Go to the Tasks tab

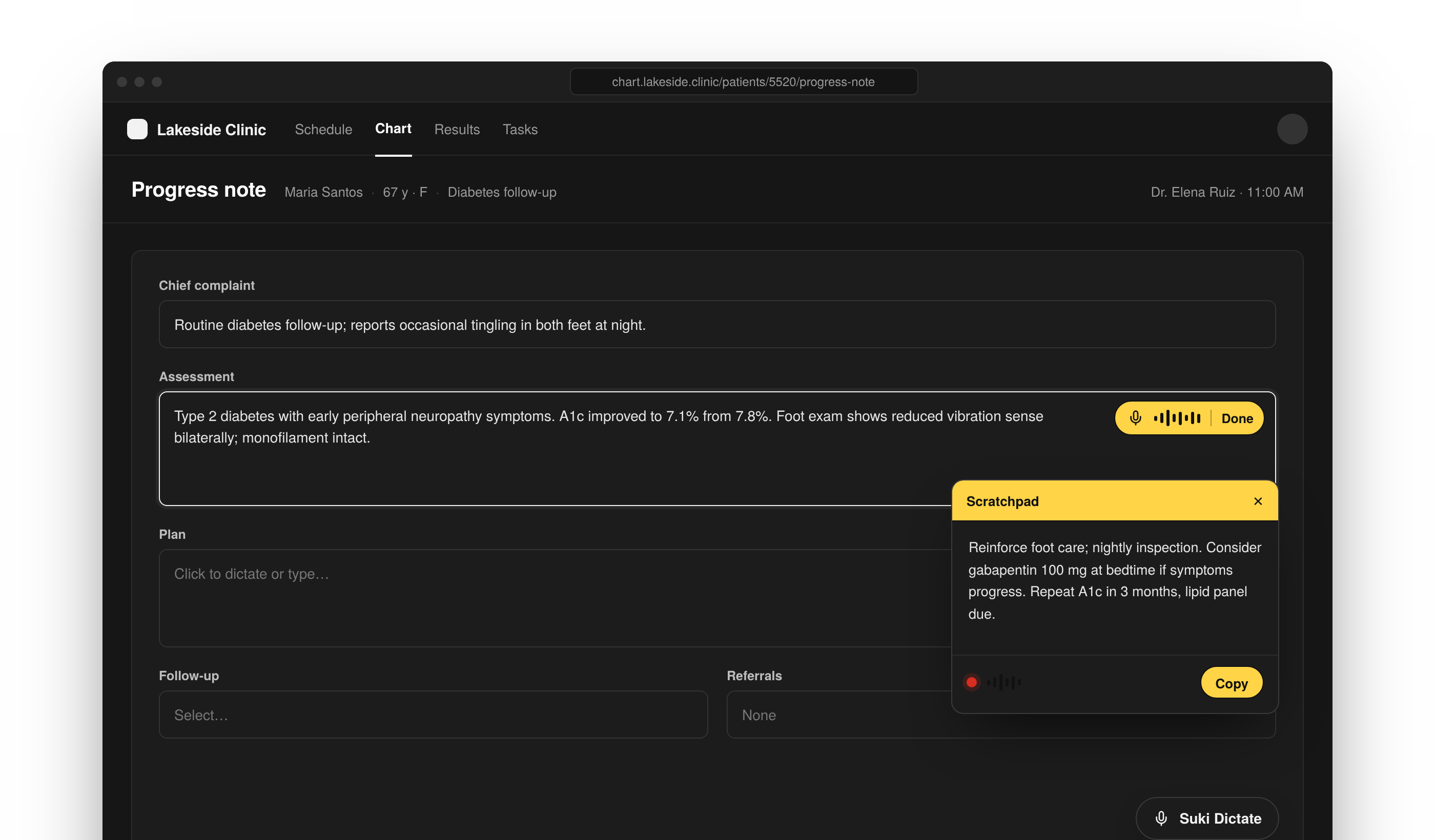(520, 129)
